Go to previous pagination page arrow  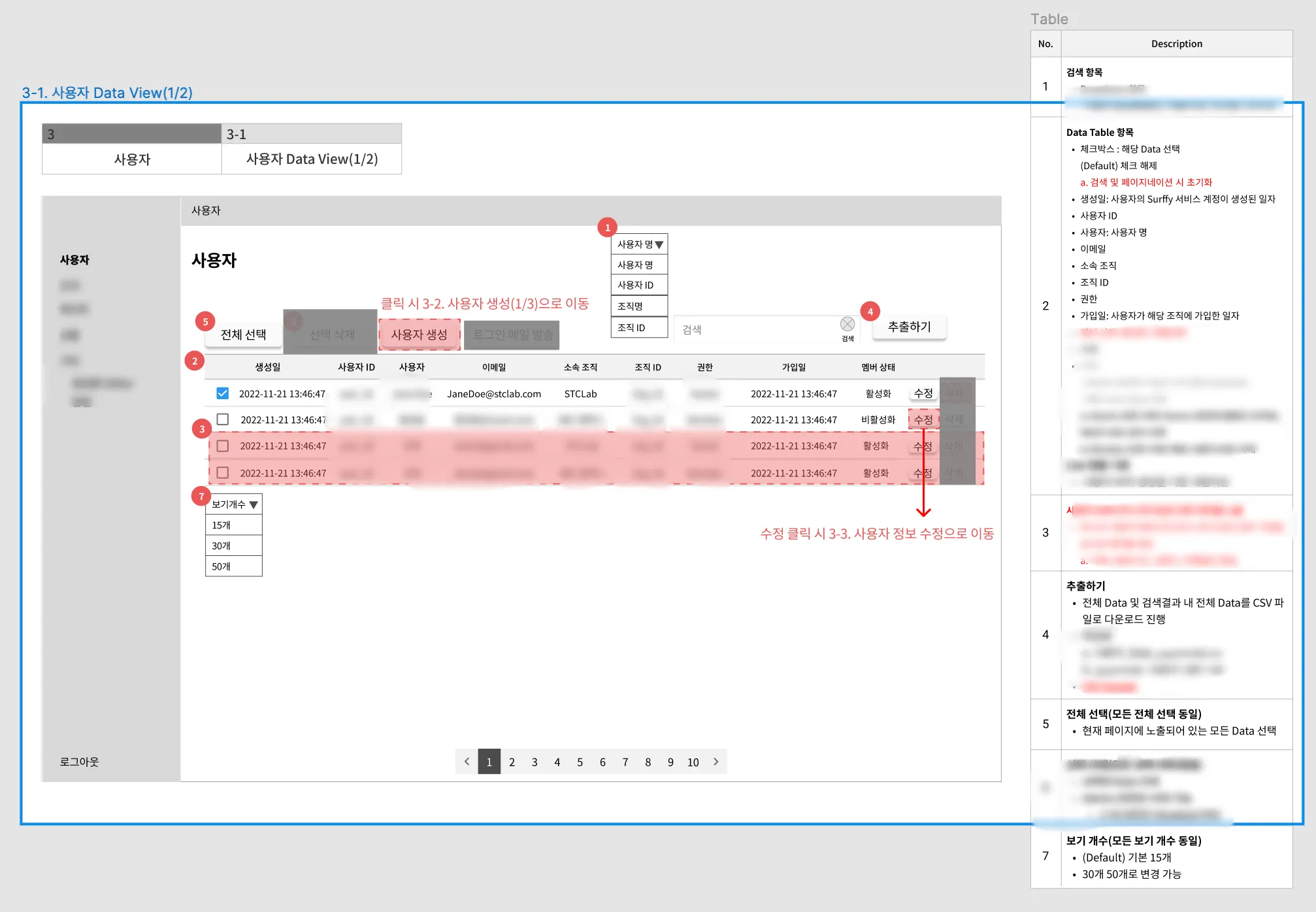click(467, 762)
